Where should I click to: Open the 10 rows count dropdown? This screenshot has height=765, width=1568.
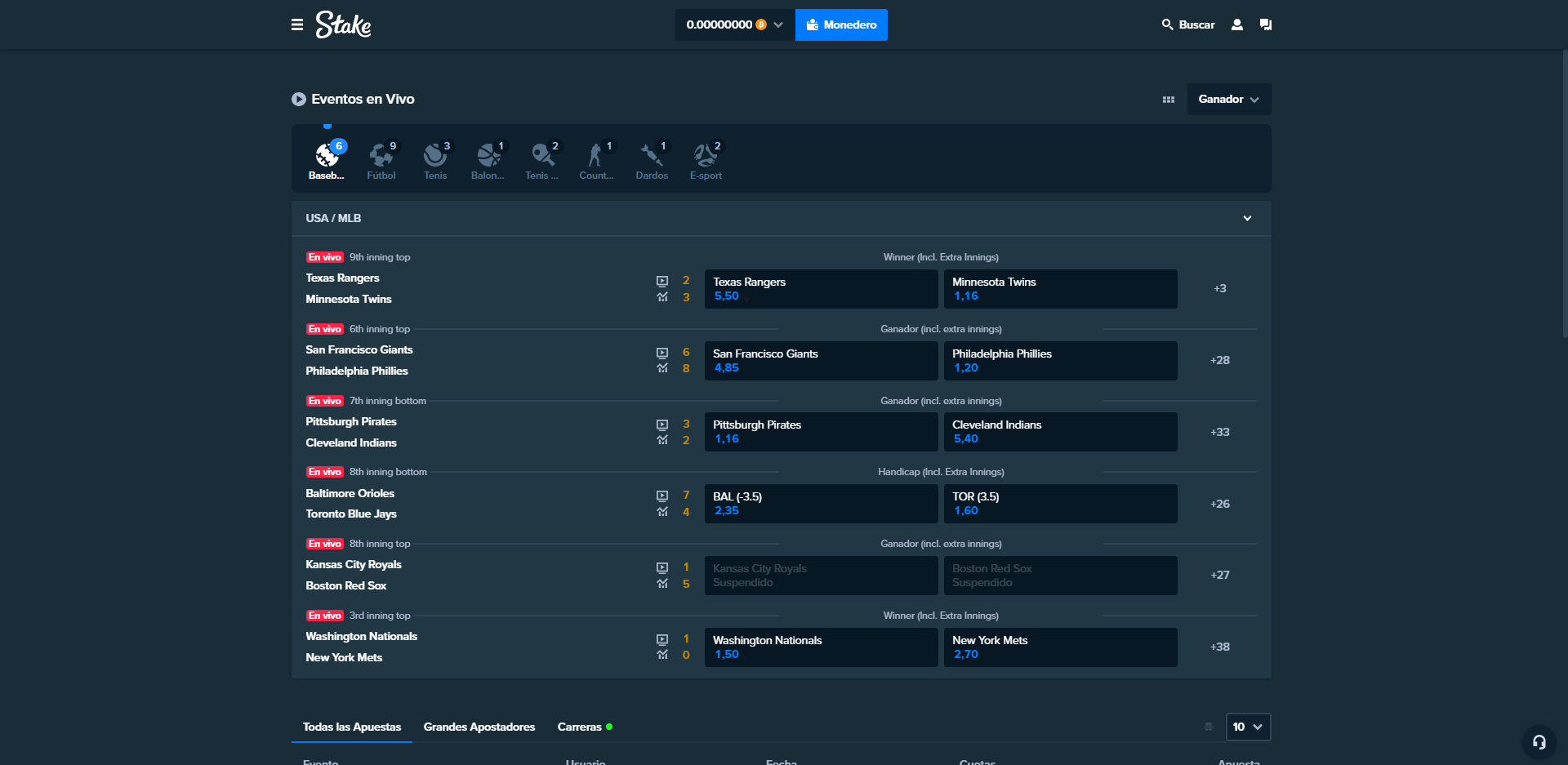coord(1248,727)
